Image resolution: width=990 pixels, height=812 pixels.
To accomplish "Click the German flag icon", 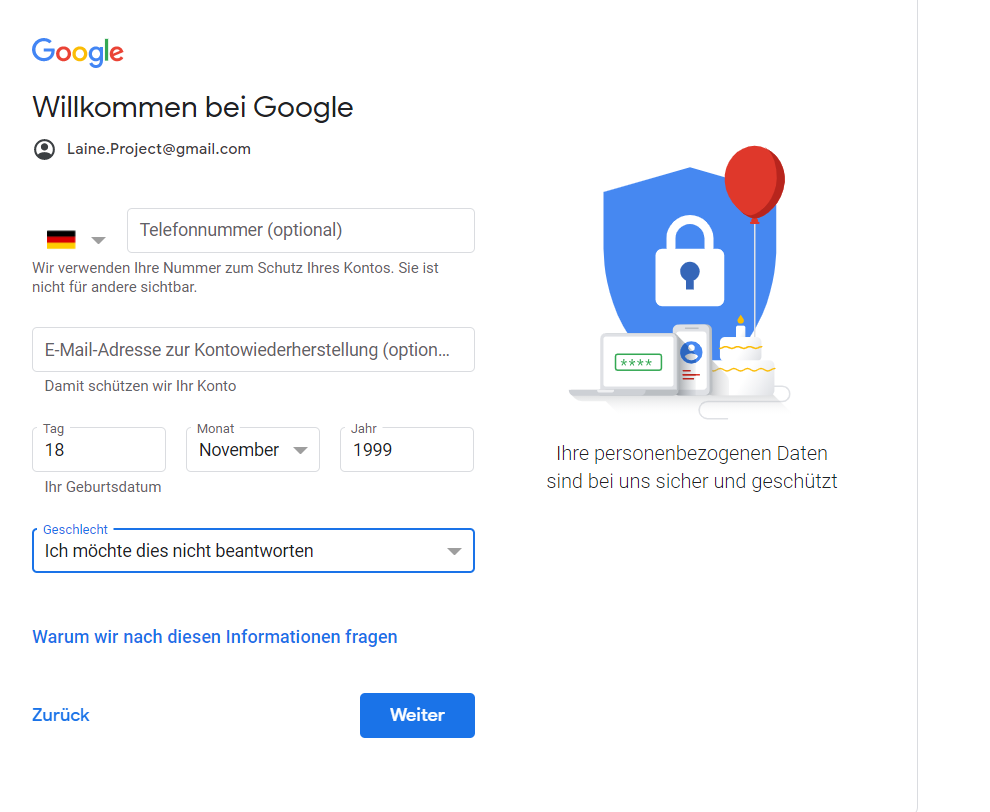I will tap(61, 239).
